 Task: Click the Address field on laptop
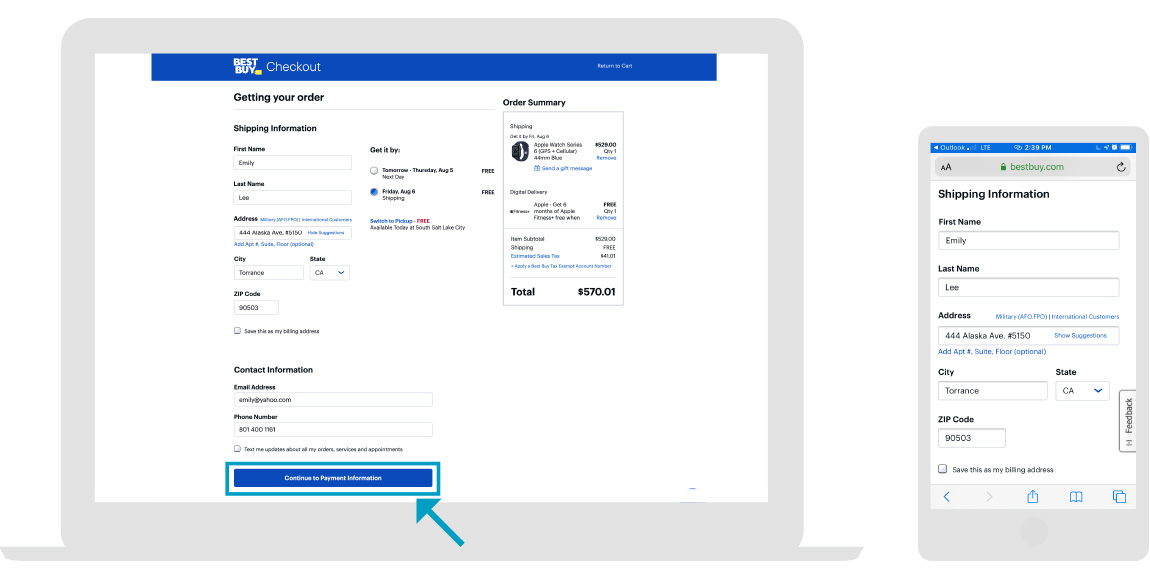293,233
